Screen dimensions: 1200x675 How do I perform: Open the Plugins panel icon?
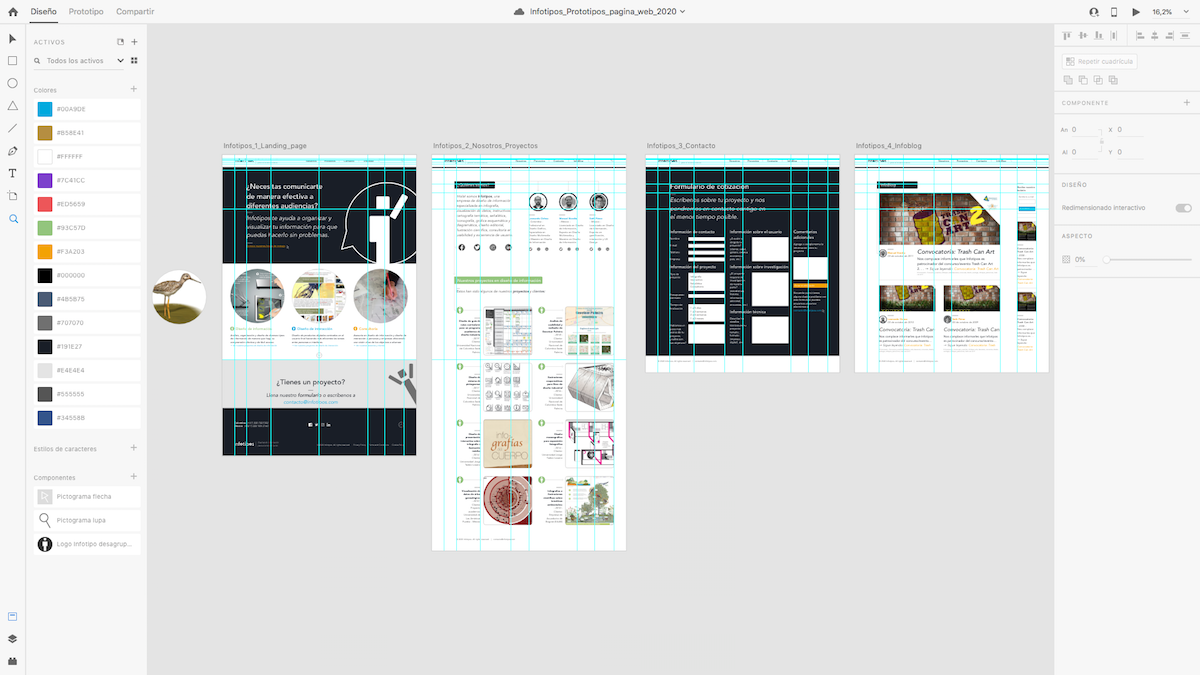(13, 660)
